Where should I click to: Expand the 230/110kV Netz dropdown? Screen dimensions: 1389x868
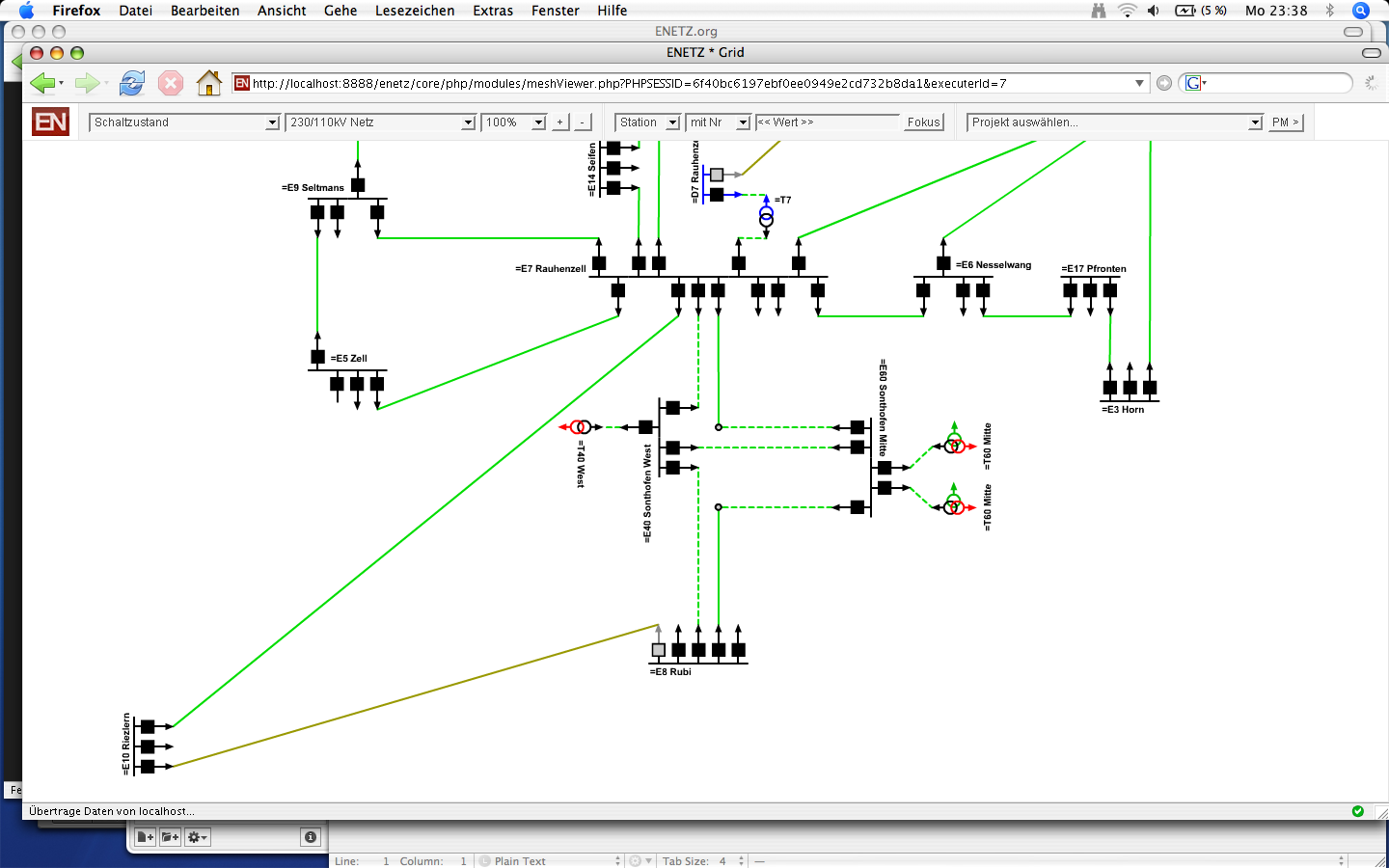pyautogui.click(x=381, y=122)
